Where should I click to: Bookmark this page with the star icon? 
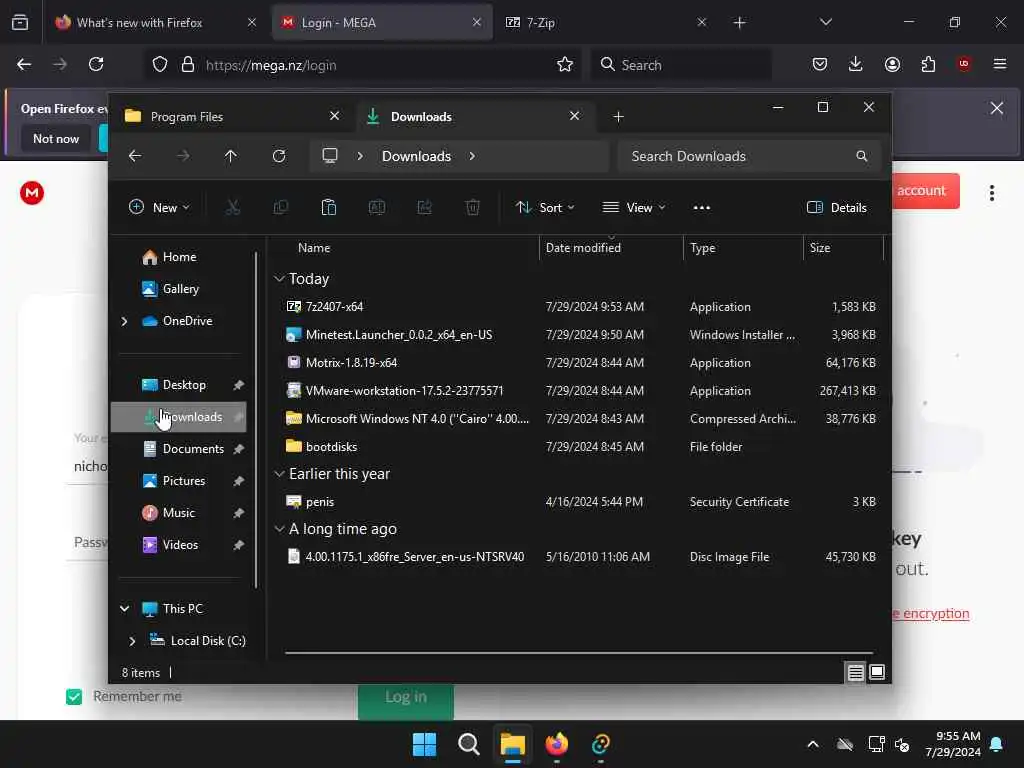pos(565,64)
